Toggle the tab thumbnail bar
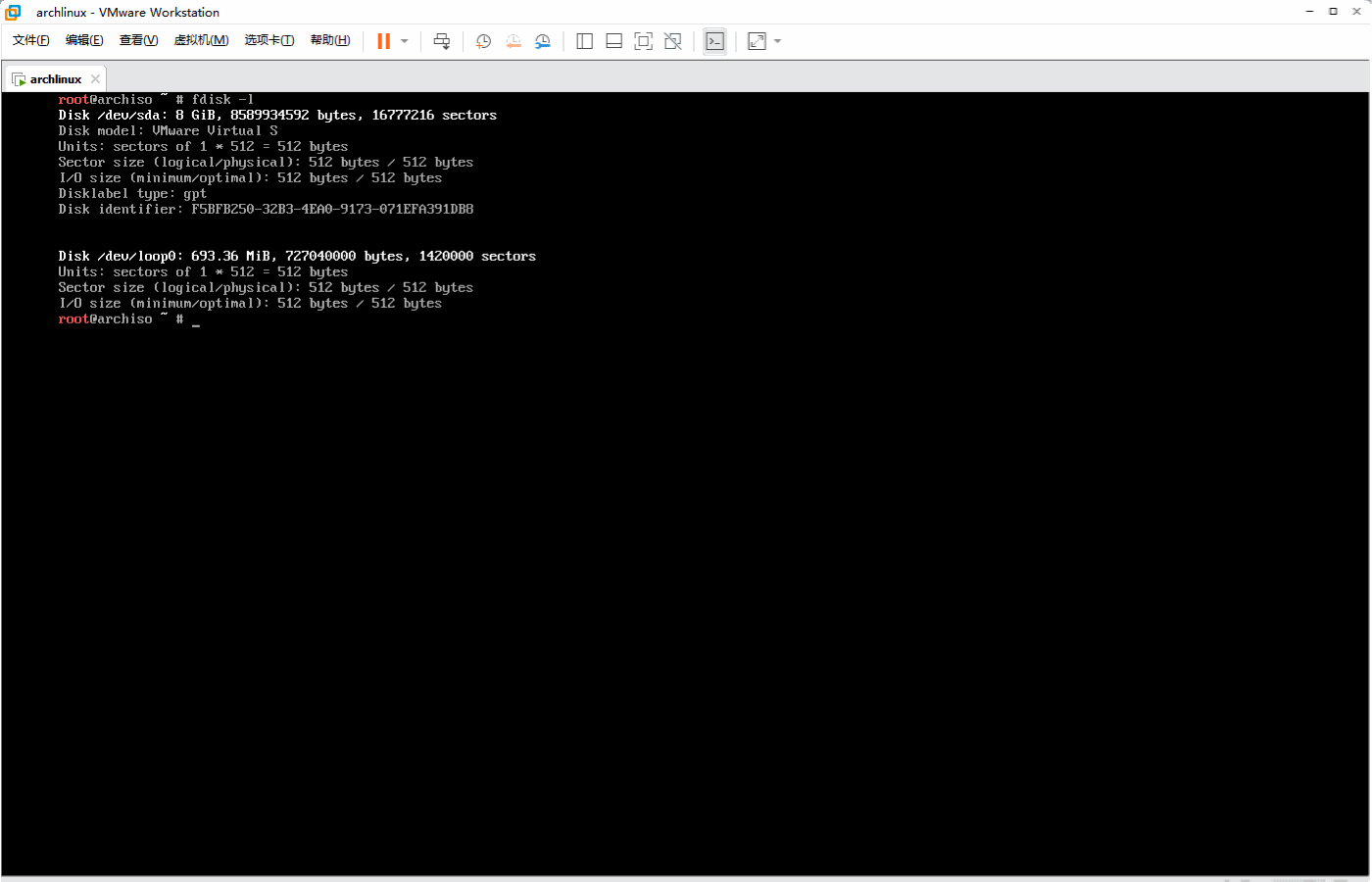Image resolution: width=1372 pixels, height=882 pixels. pos(613,40)
